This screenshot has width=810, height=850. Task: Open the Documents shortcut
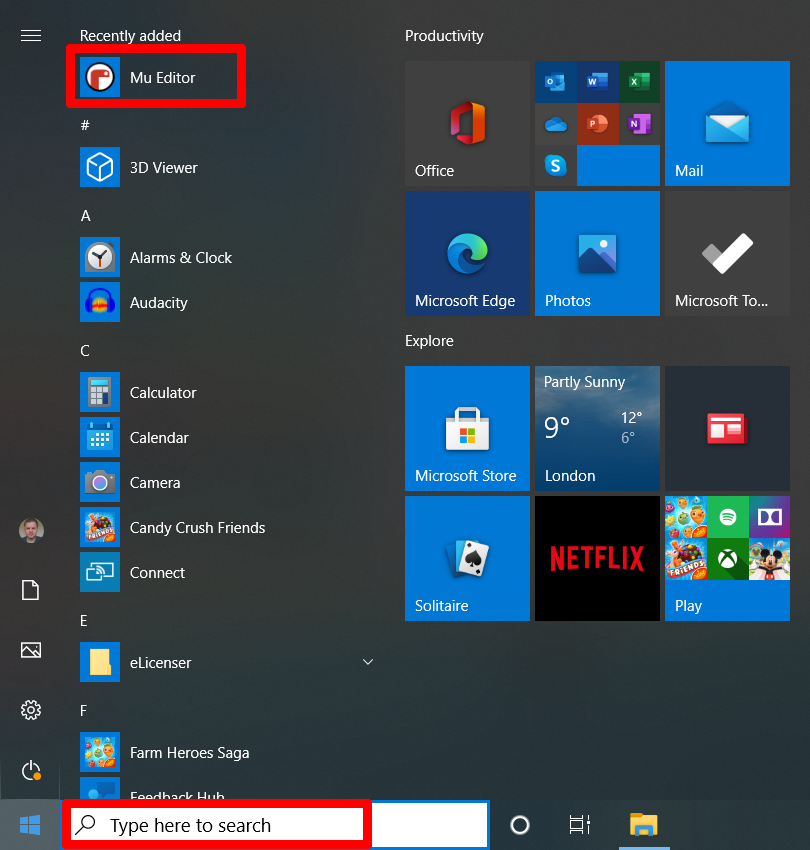30,590
